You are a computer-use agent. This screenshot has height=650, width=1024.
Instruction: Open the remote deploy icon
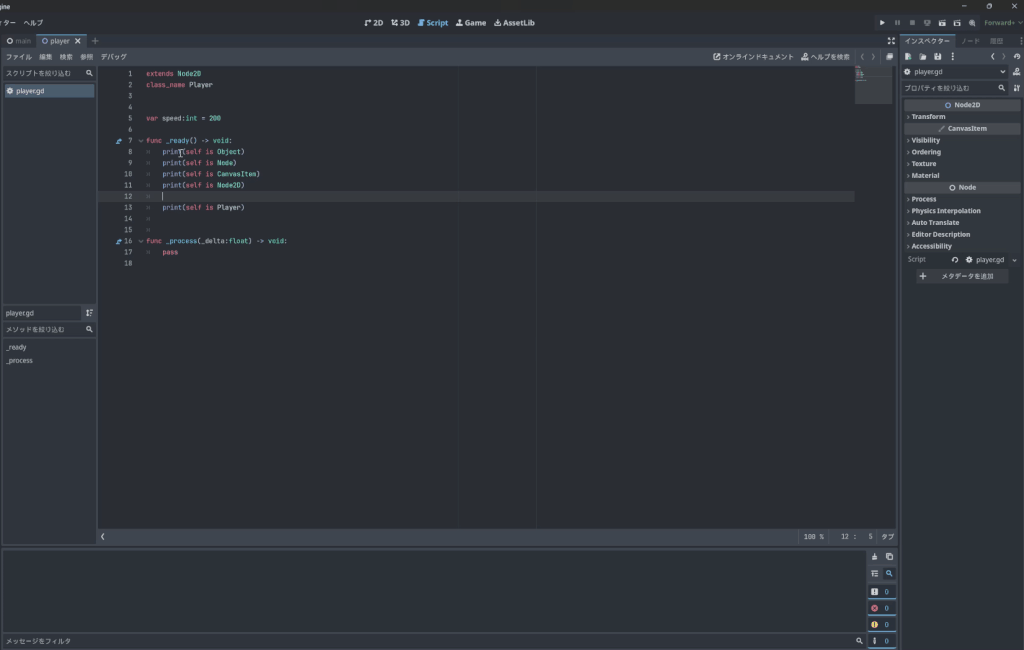pyautogui.click(x=927, y=23)
